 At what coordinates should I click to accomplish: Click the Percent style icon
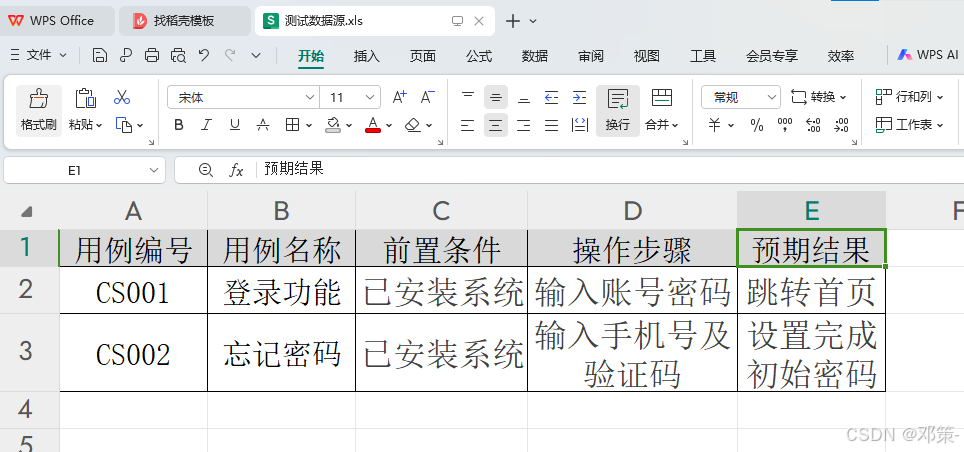tap(757, 125)
